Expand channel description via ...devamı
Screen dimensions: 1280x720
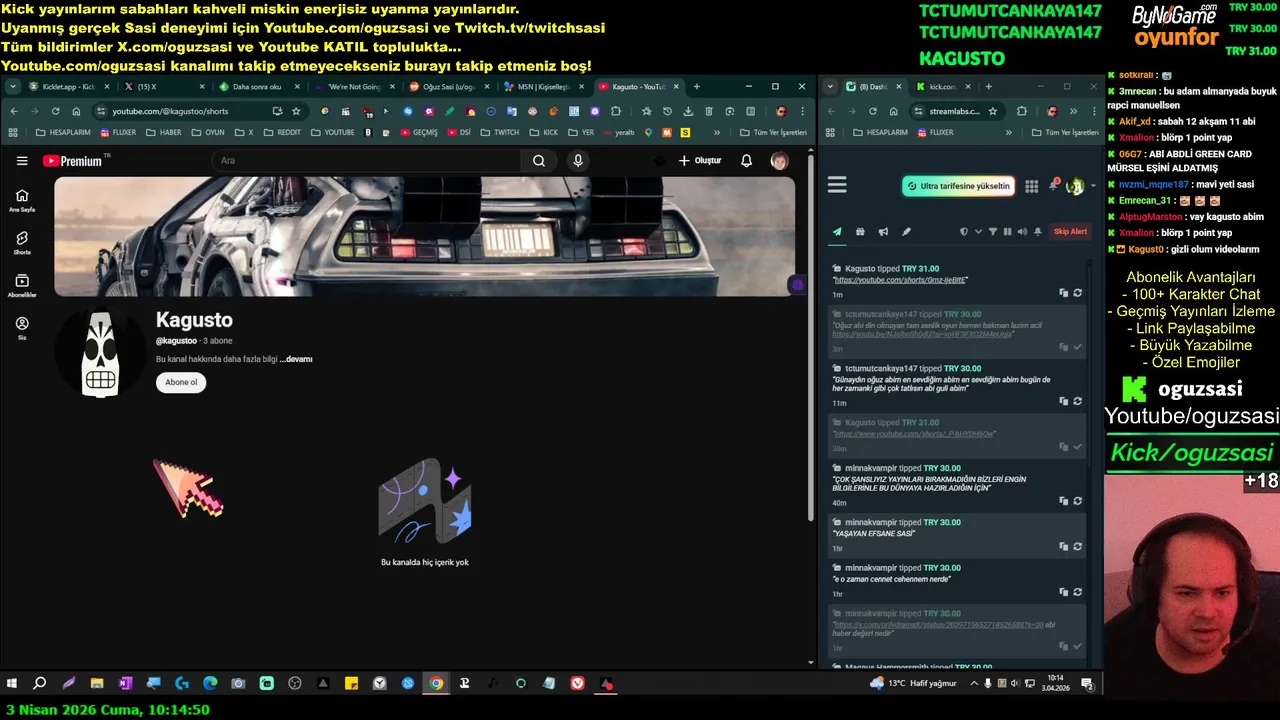[x=296, y=359]
